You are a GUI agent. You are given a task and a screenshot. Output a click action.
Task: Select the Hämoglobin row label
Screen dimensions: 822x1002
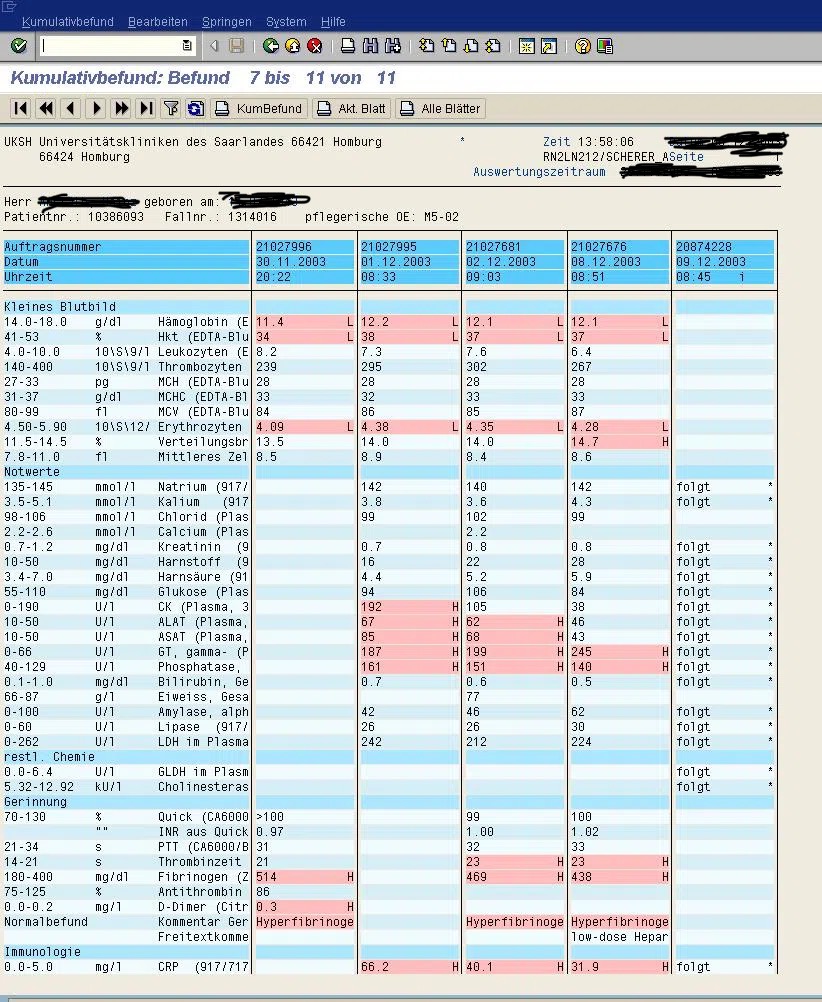tap(203, 322)
